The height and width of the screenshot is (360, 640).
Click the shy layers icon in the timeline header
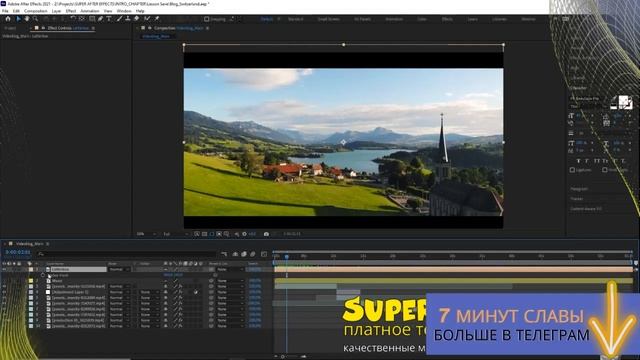[235, 254]
